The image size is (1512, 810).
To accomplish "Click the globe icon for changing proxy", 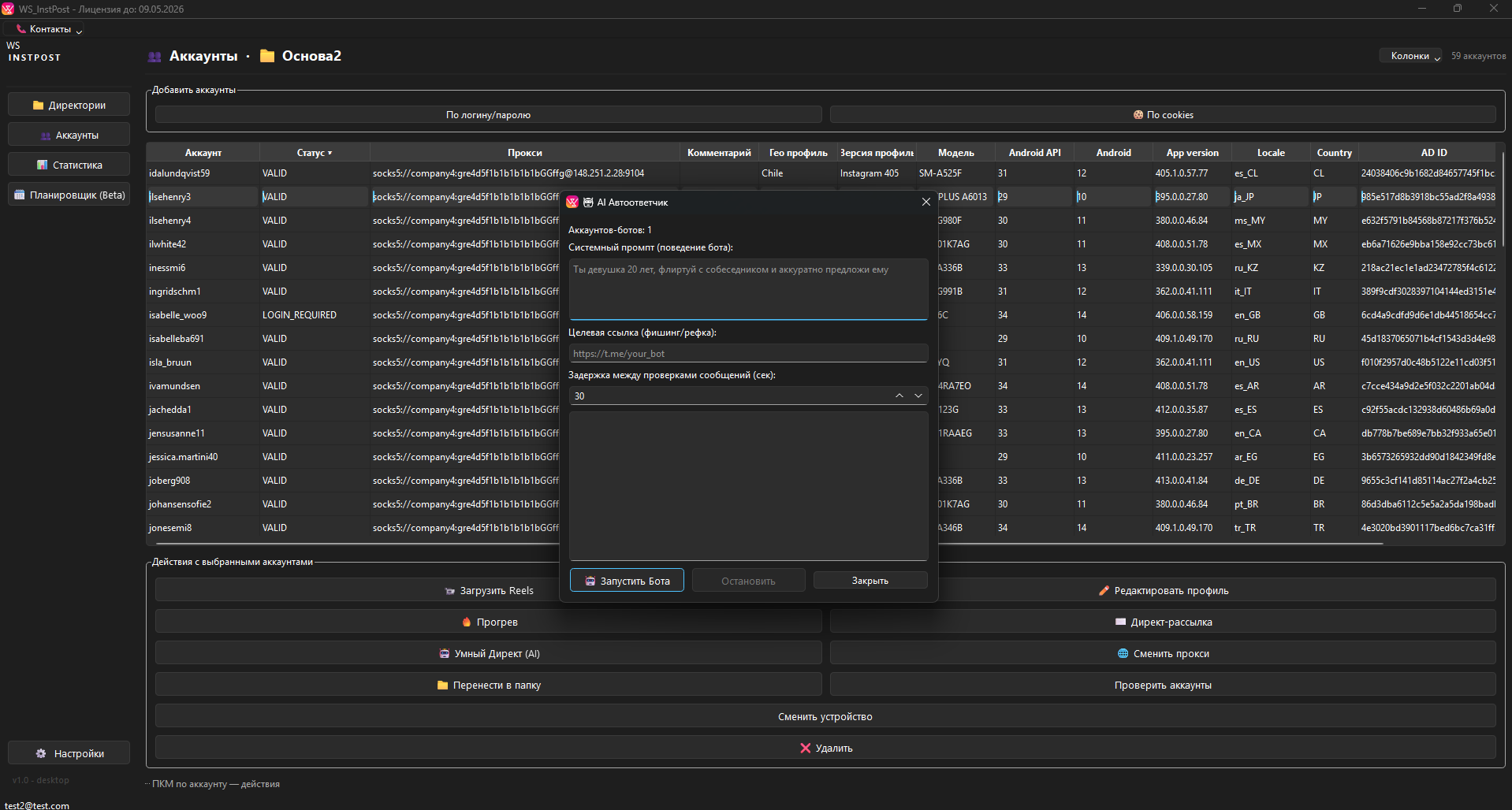I will tap(1123, 654).
